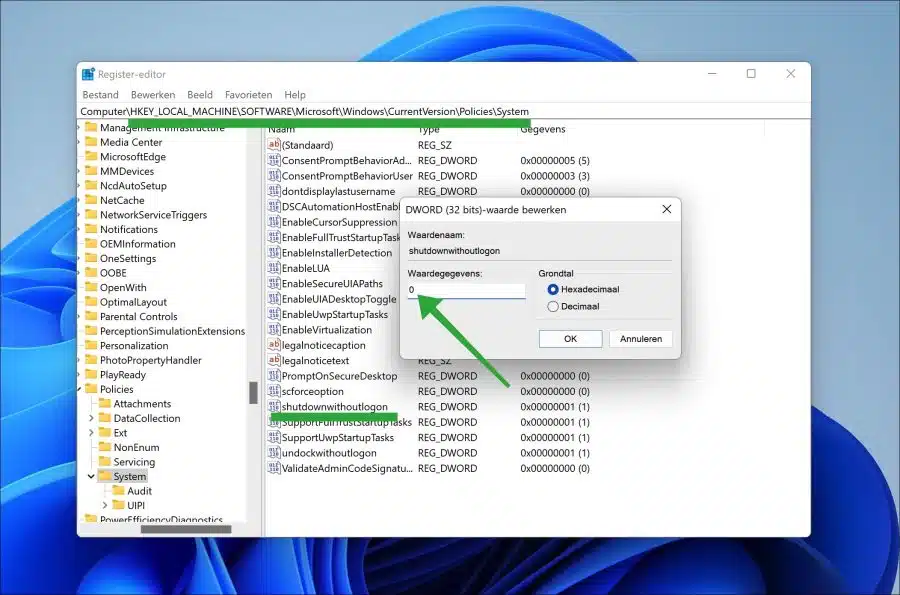The height and width of the screenshot is (595, 900).
Task: Click the EnableLUA value icon
Action: click(274, 268)
